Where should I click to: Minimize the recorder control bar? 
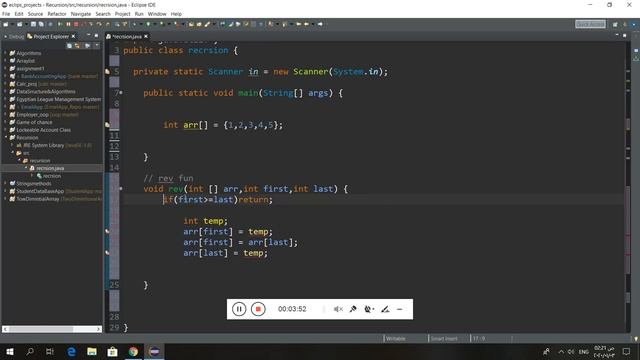[400, 309]
